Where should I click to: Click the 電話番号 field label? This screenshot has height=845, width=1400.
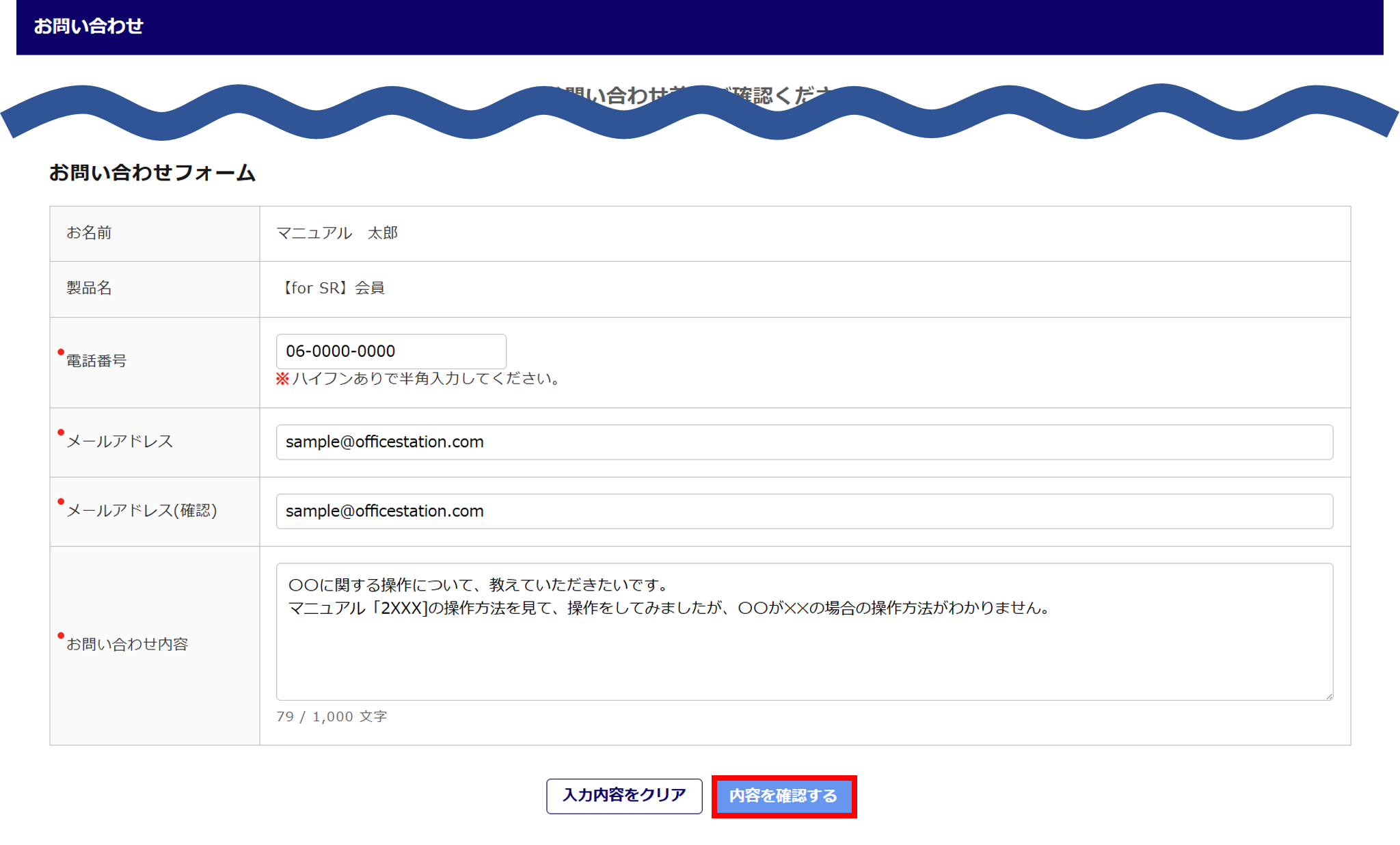[96, 361]
